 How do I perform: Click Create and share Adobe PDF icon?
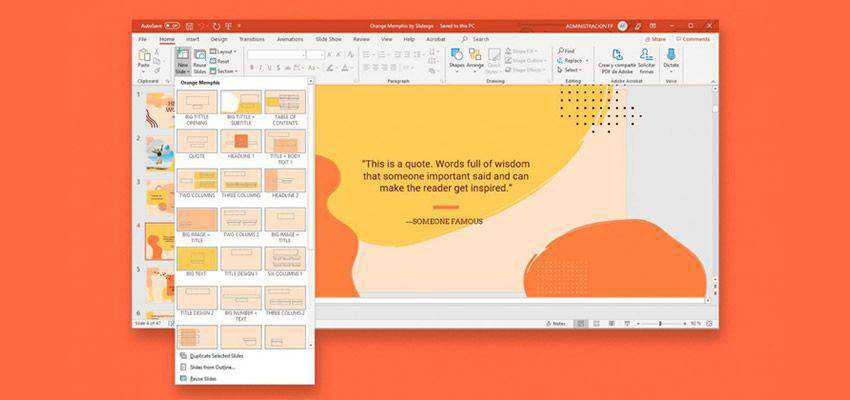point(616,58)
